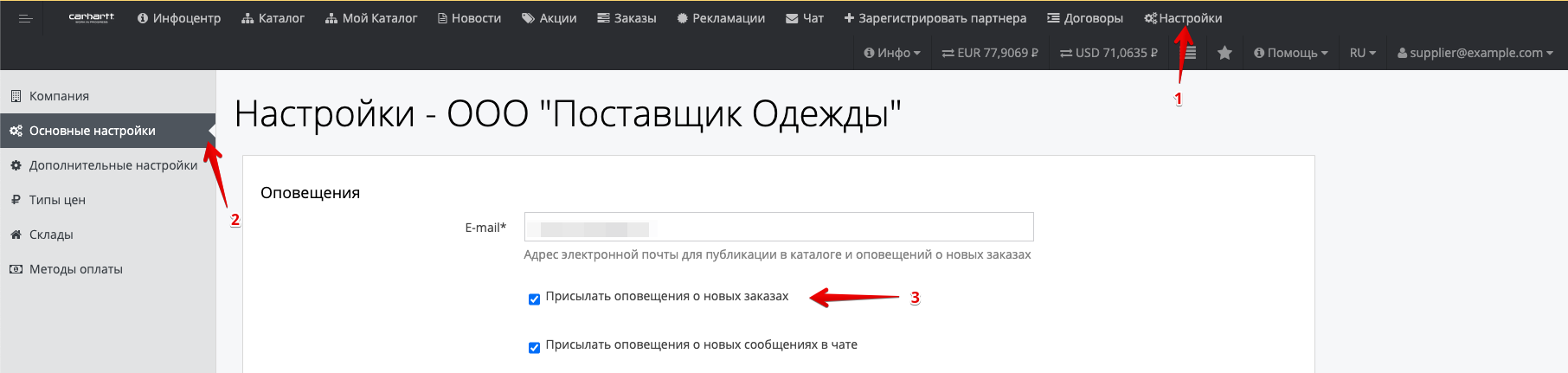The image size is (1568, 373).
Task: Open Рекламации section
Action: point(721,18)
